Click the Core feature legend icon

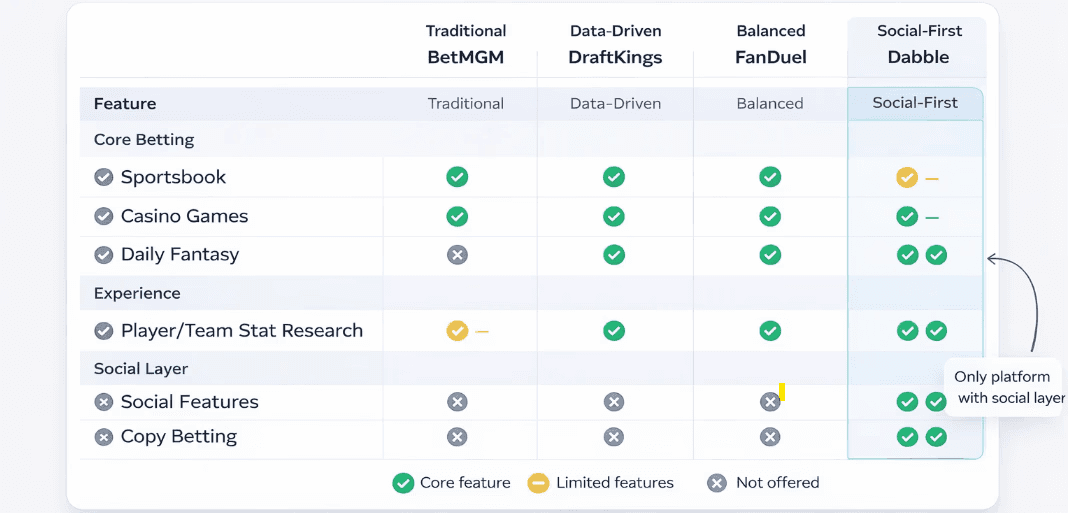click(x=403, y=483)
